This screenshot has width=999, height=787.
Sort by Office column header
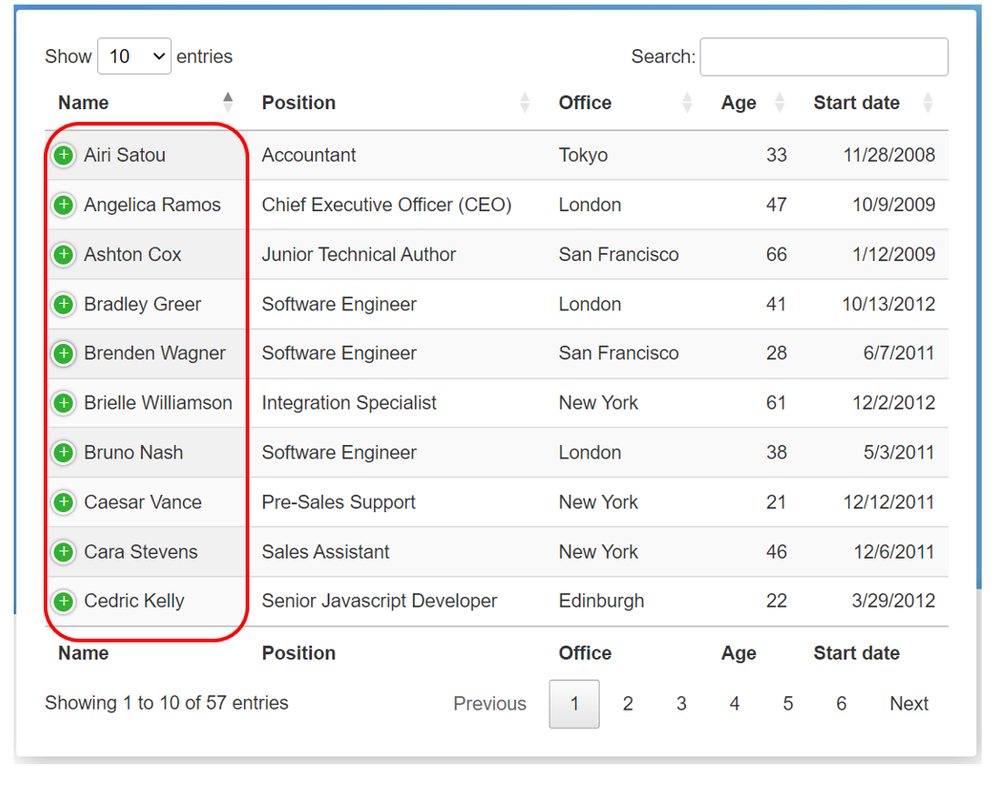pos(585,103)
